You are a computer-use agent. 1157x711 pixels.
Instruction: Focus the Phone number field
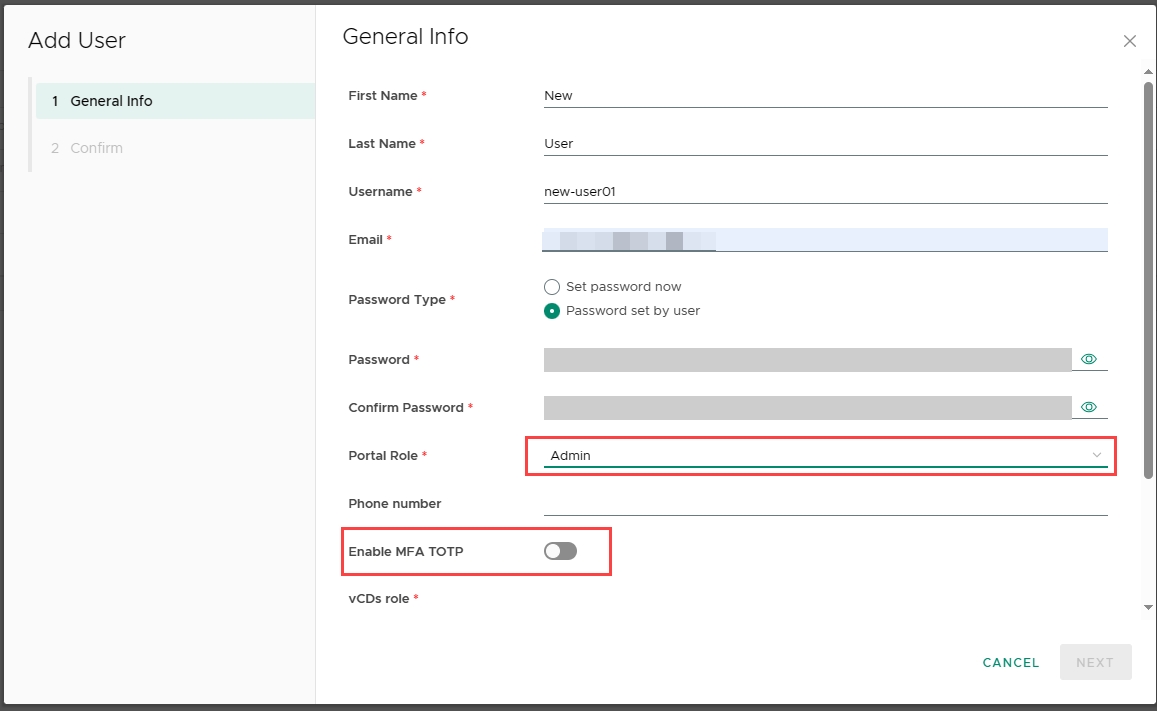[x=825, y=503]
